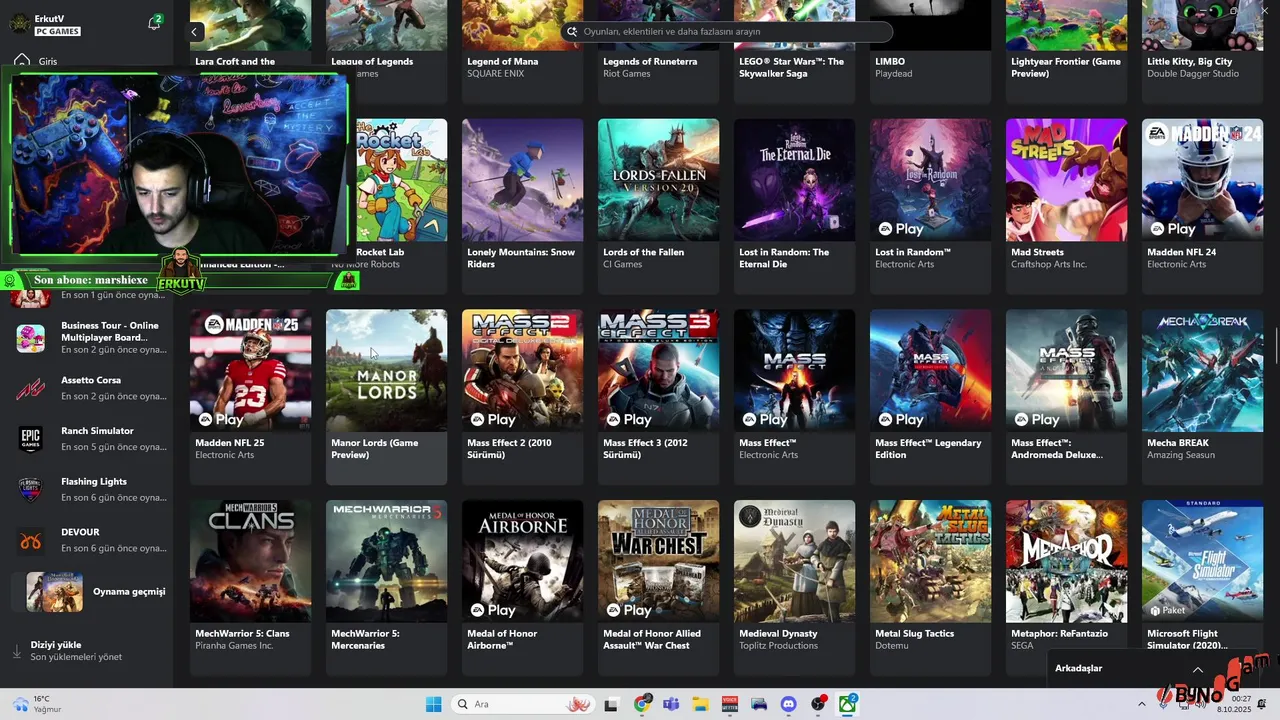Open Medal of Honor Airborne cover
This screenshot has height=720, width=1280.
522,561
